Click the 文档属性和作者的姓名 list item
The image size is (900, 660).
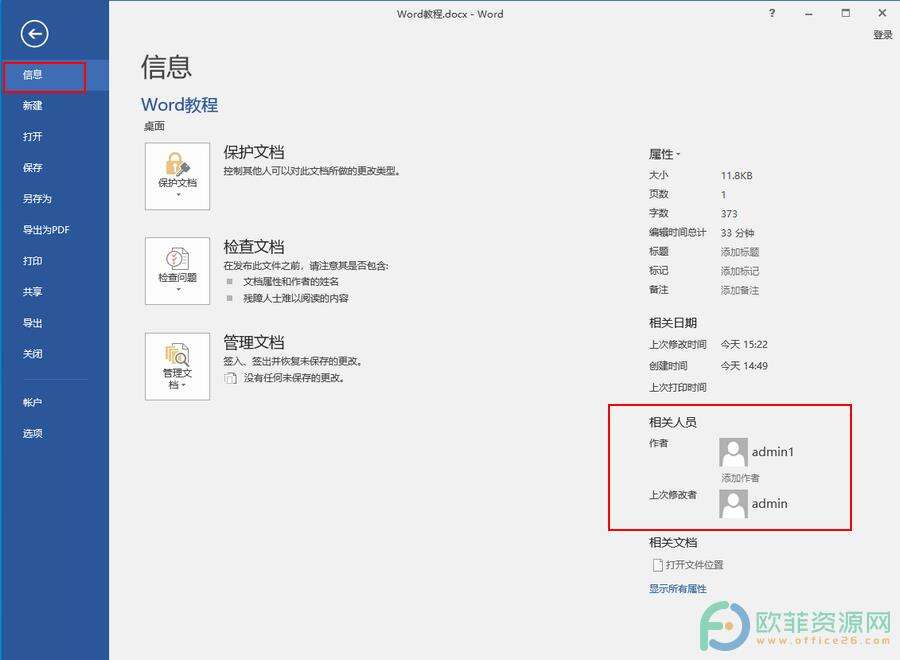(291, 282)
